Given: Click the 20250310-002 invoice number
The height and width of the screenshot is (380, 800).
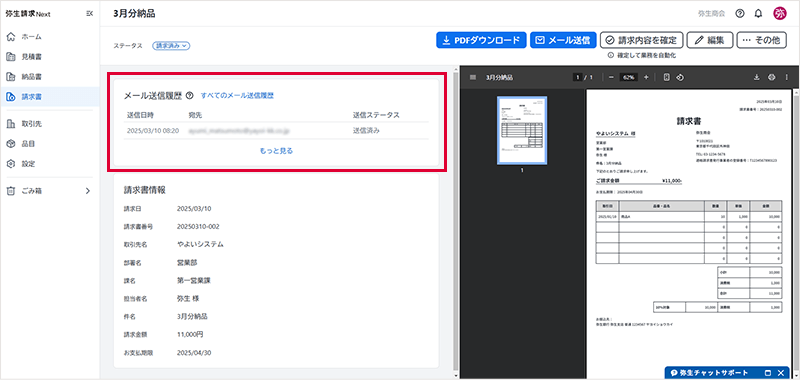Looking at the screenshot, I should click(198, 226).
